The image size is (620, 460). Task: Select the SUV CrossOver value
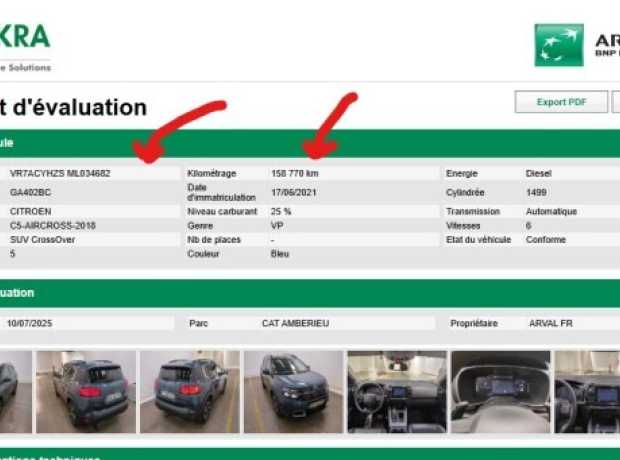[42, 240]
